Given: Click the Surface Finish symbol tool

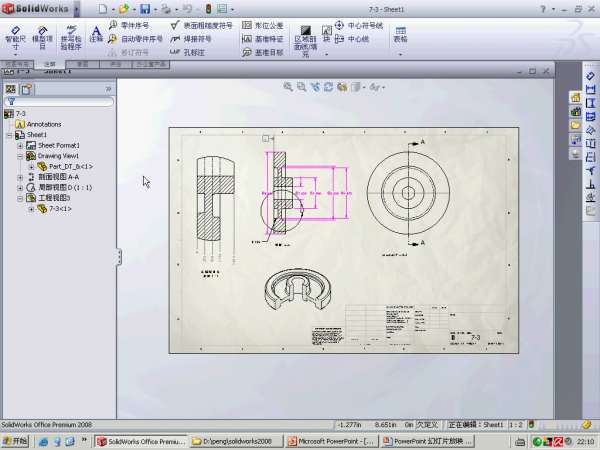Looking at the screenshot, I should pos(201,25).
